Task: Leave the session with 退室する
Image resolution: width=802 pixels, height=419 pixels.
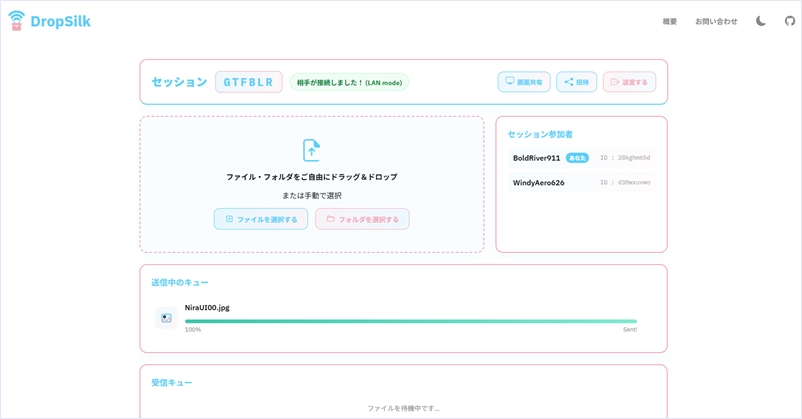Action: [x=629, y=82]
